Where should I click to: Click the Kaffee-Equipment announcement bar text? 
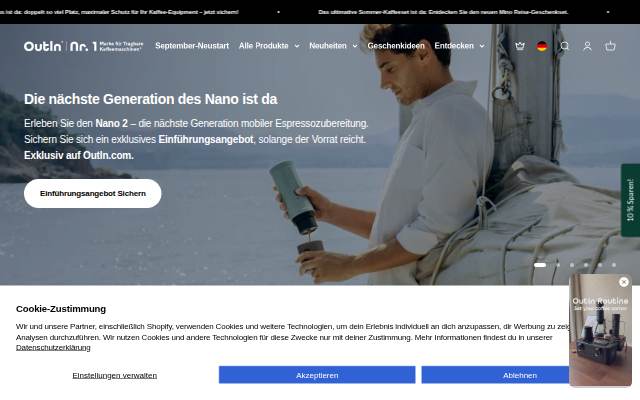(119, 12)
